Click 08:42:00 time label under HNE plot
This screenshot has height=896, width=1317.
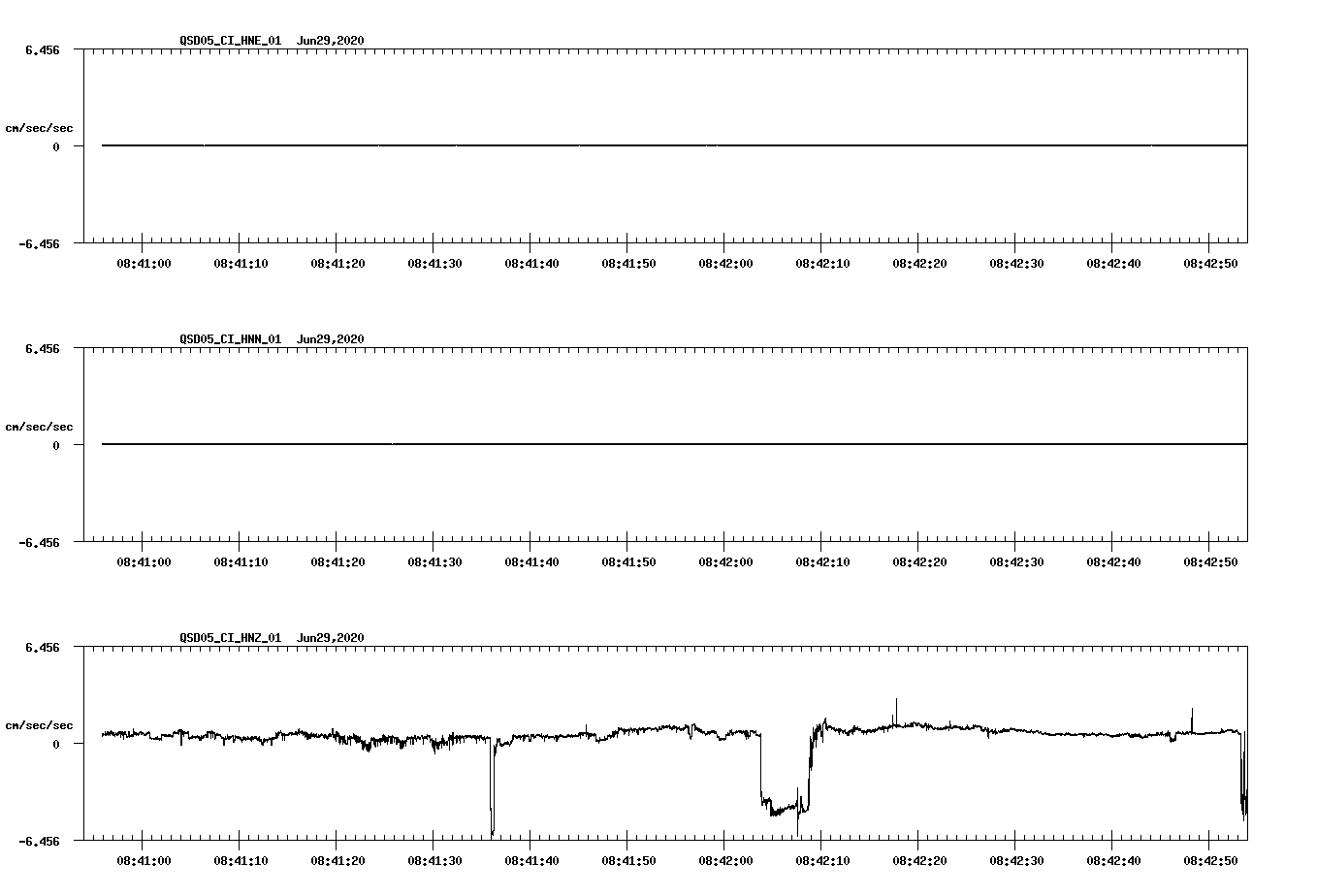[x=725, y=264]
